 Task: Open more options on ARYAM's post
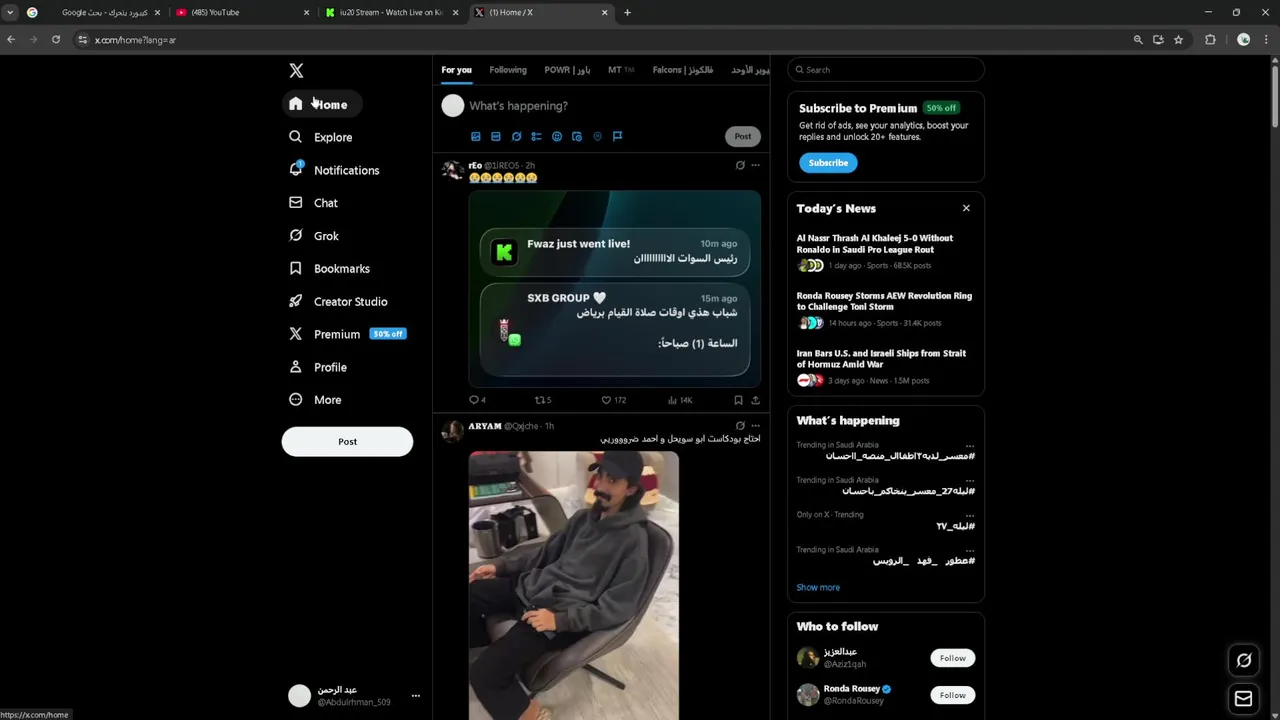pos(755,426)
